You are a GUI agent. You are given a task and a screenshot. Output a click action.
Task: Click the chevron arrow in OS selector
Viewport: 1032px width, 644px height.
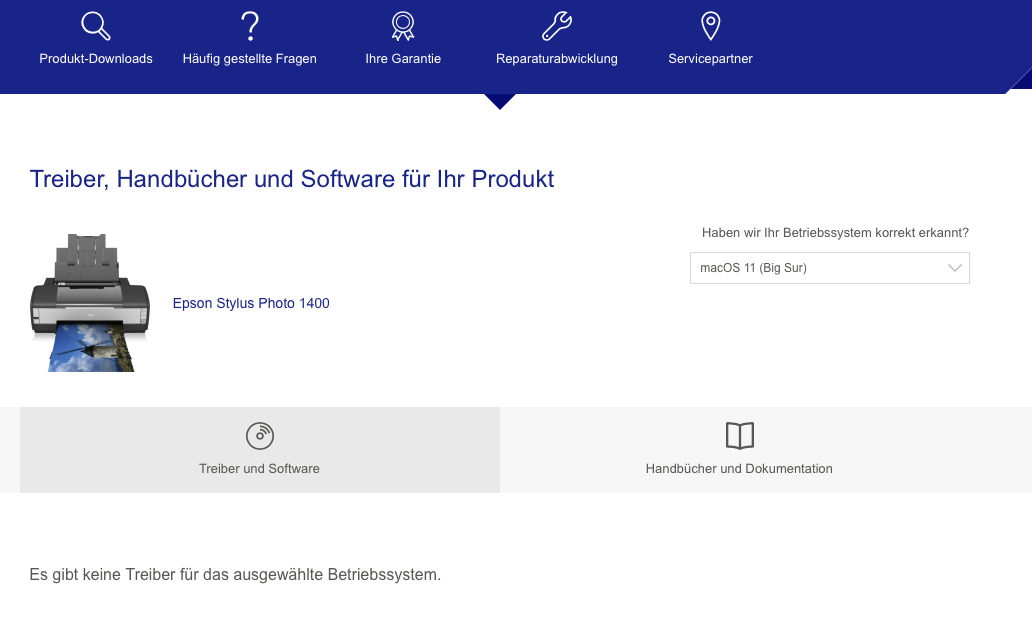(x=954, y=268)
